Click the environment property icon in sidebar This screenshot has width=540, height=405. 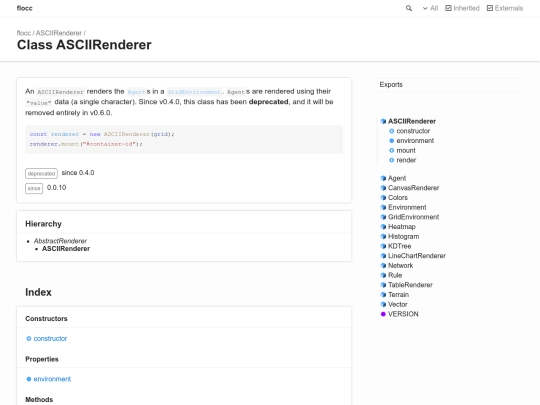pos(392,141)
